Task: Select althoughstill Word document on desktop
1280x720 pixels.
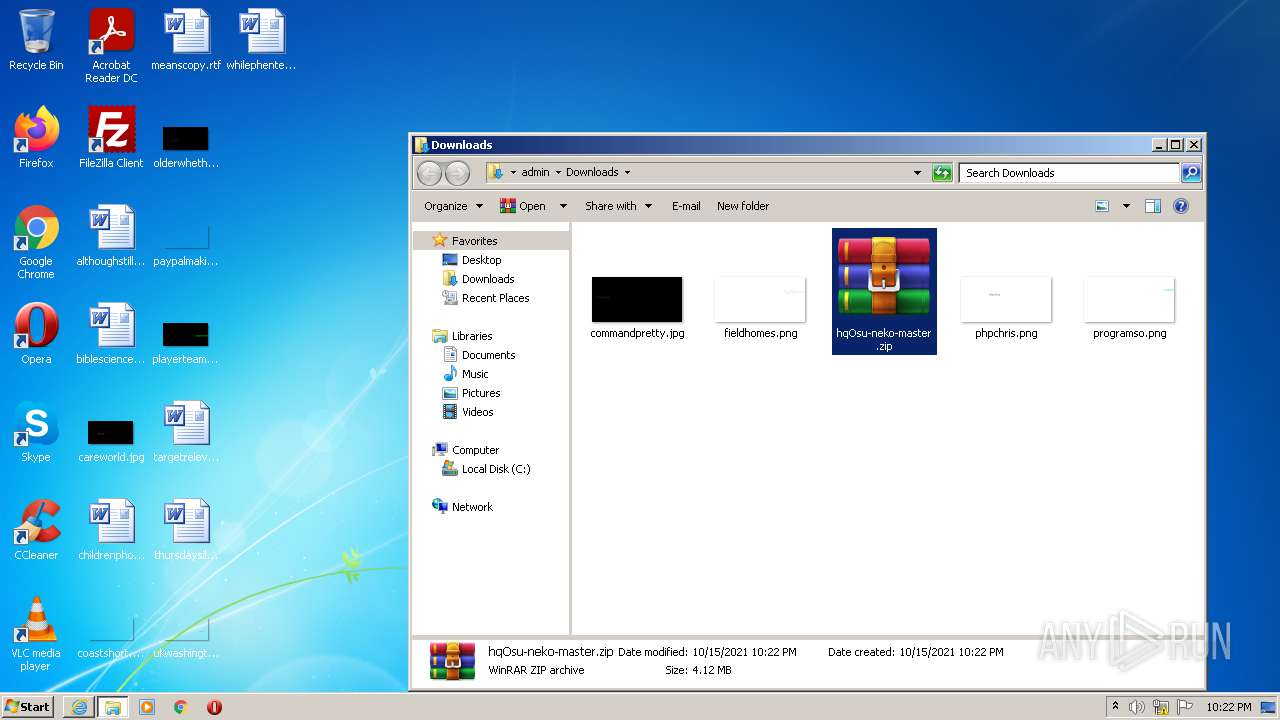Action: [111, 236]
